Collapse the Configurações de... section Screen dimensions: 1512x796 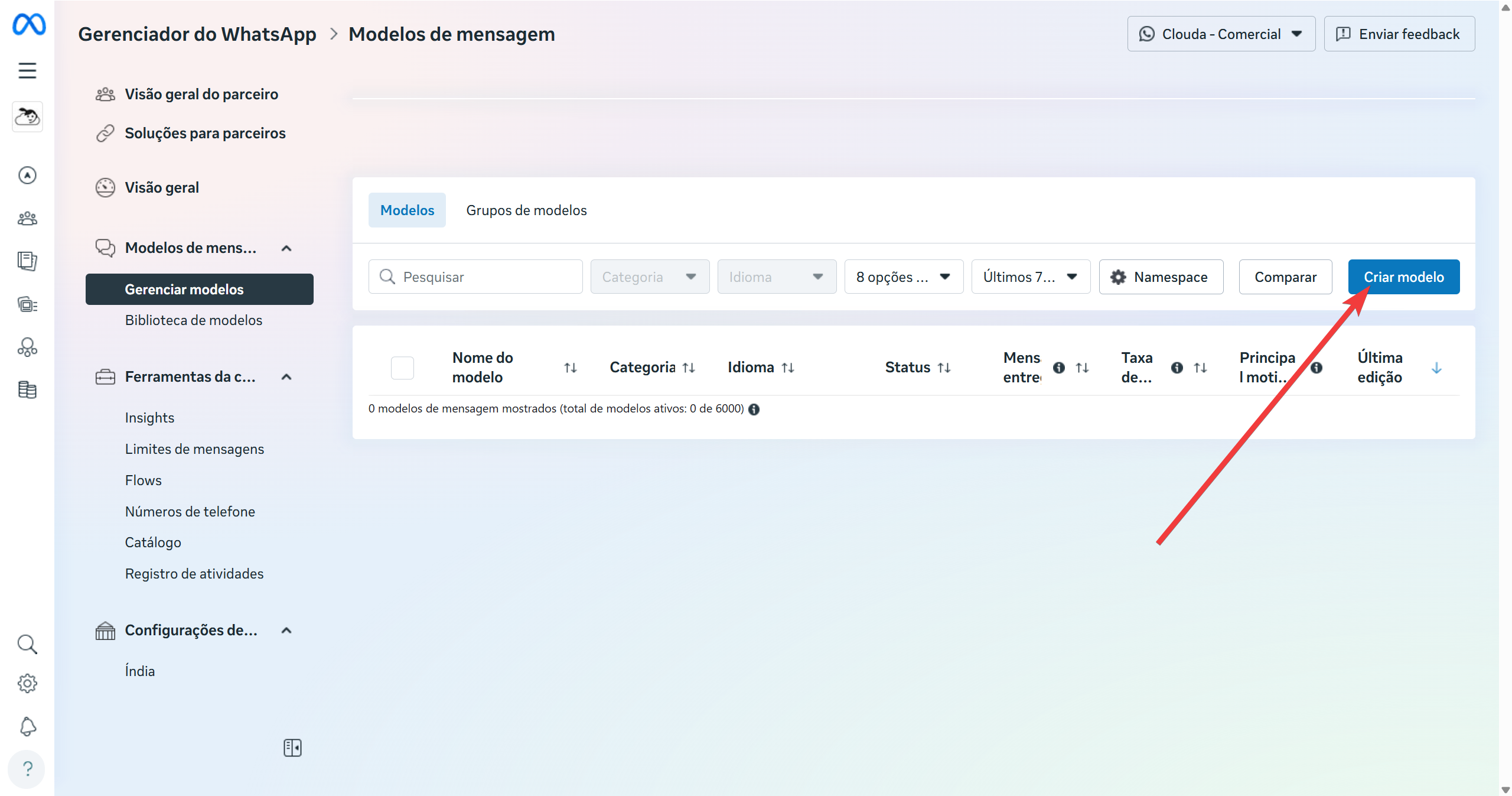[286, 631]
